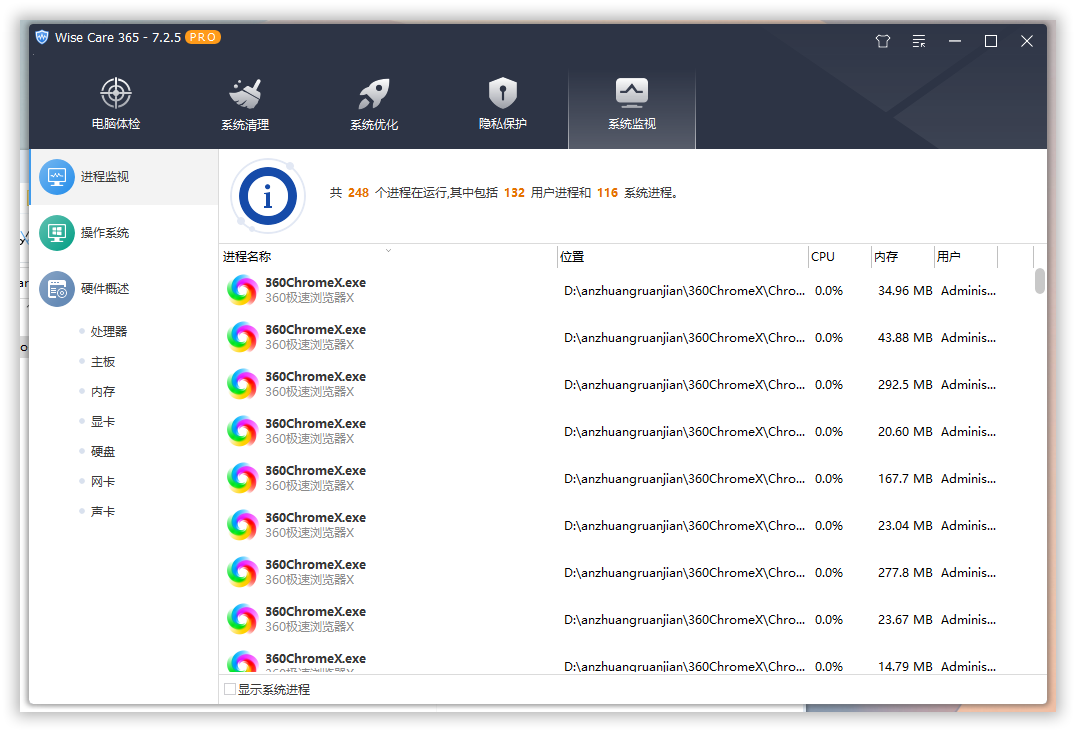
Task: Open 操作系统 in the sidebar
Action: point(124,233)
